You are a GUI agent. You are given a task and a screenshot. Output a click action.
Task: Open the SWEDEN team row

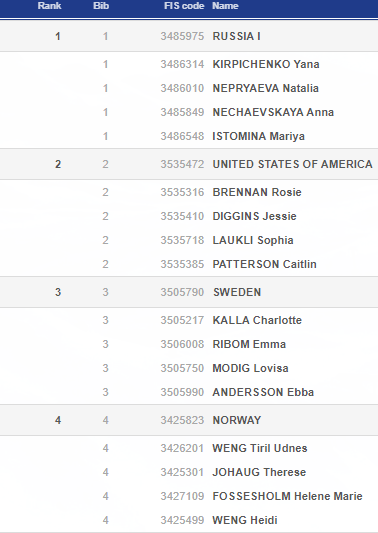pyautogui.click(x=189, y=292)
